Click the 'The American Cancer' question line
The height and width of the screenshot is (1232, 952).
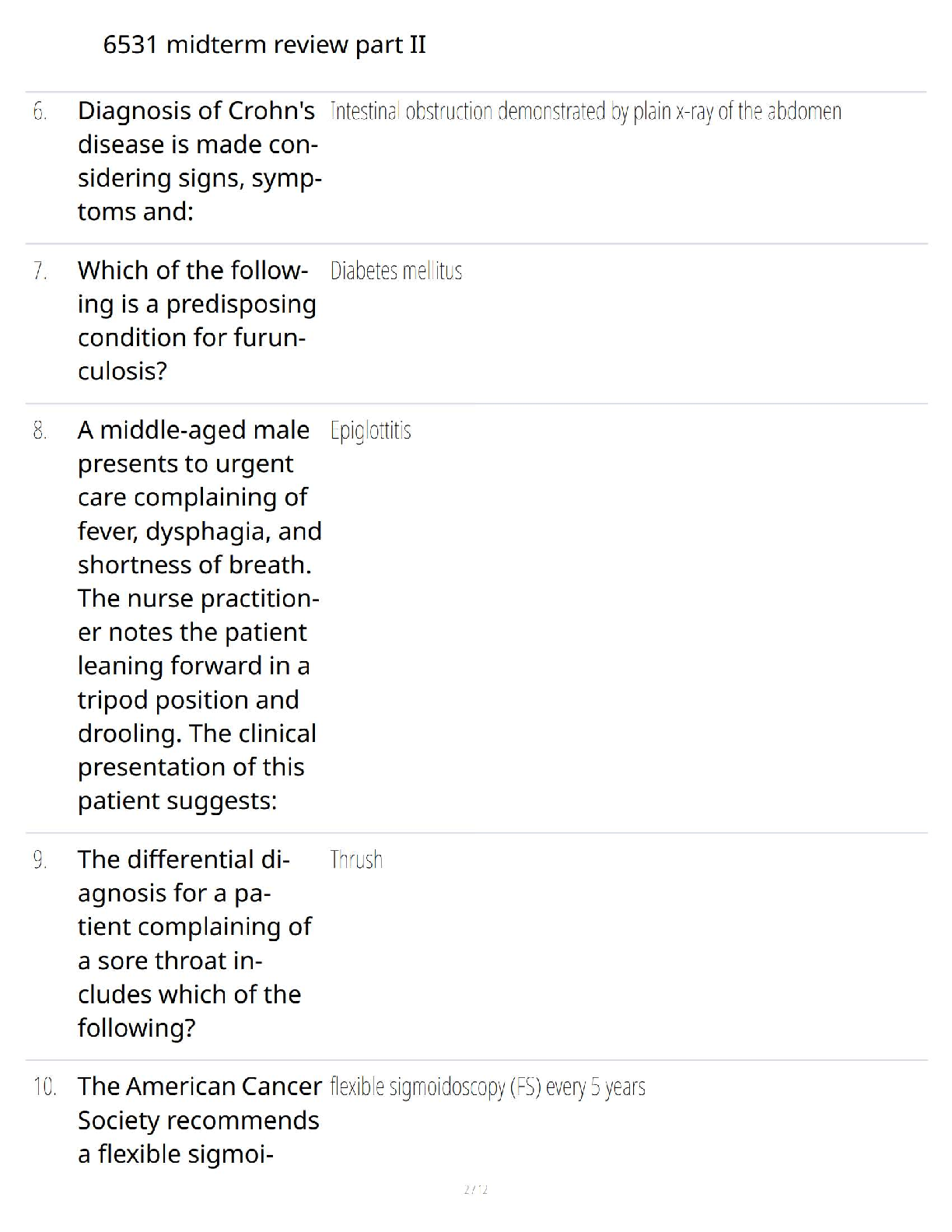pyautogui.click(x=200, y=1087)
